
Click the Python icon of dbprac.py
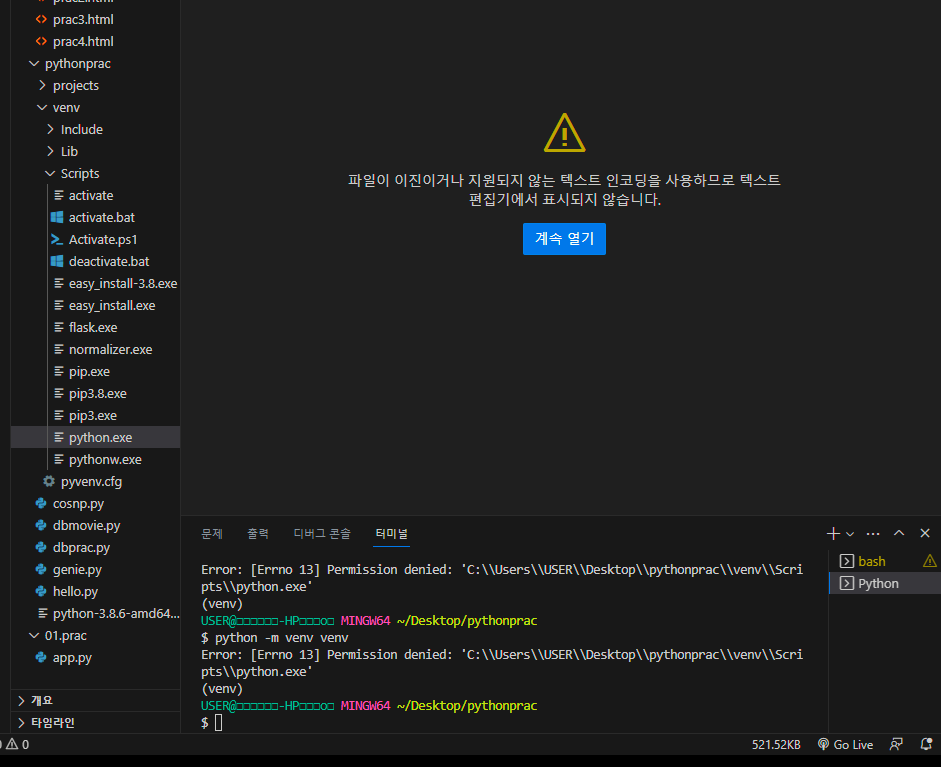(x=41, y=547)
